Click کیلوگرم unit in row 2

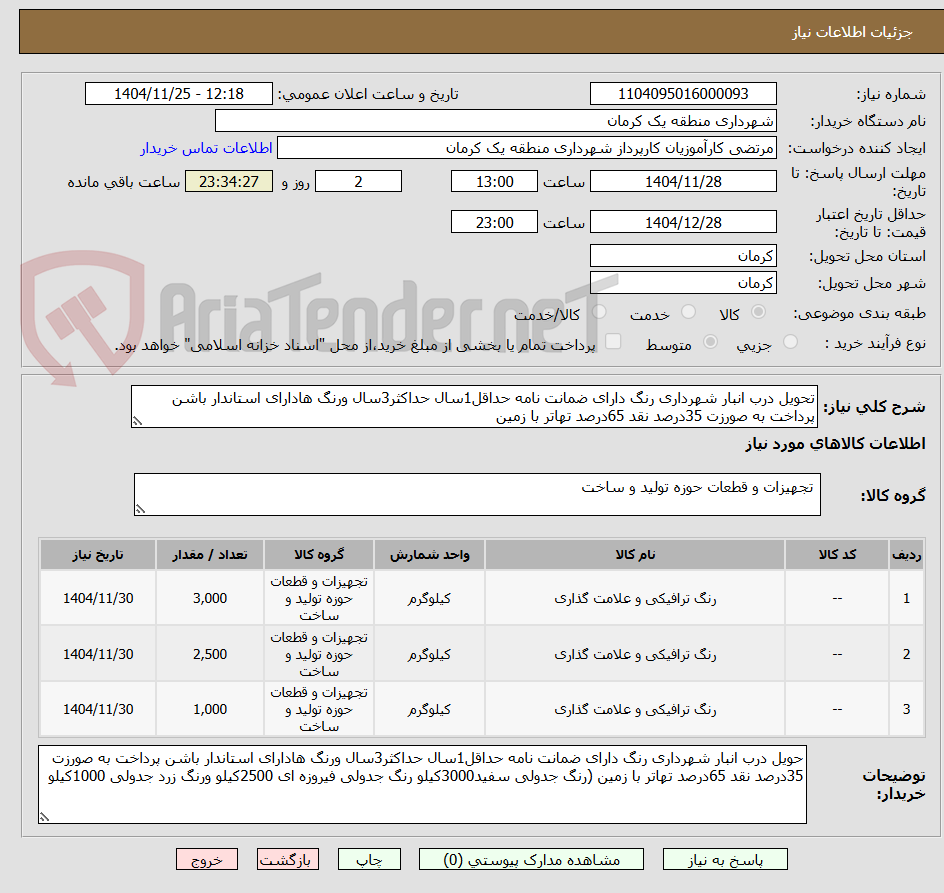click(x=429, y=655)
